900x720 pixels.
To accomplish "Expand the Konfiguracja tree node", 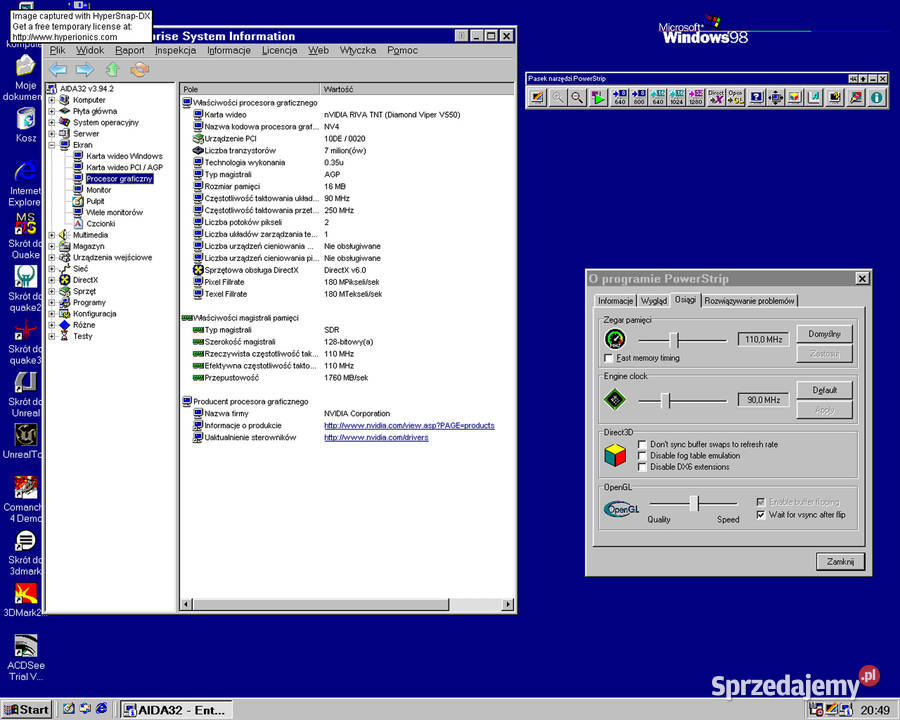I will [52, 314].
